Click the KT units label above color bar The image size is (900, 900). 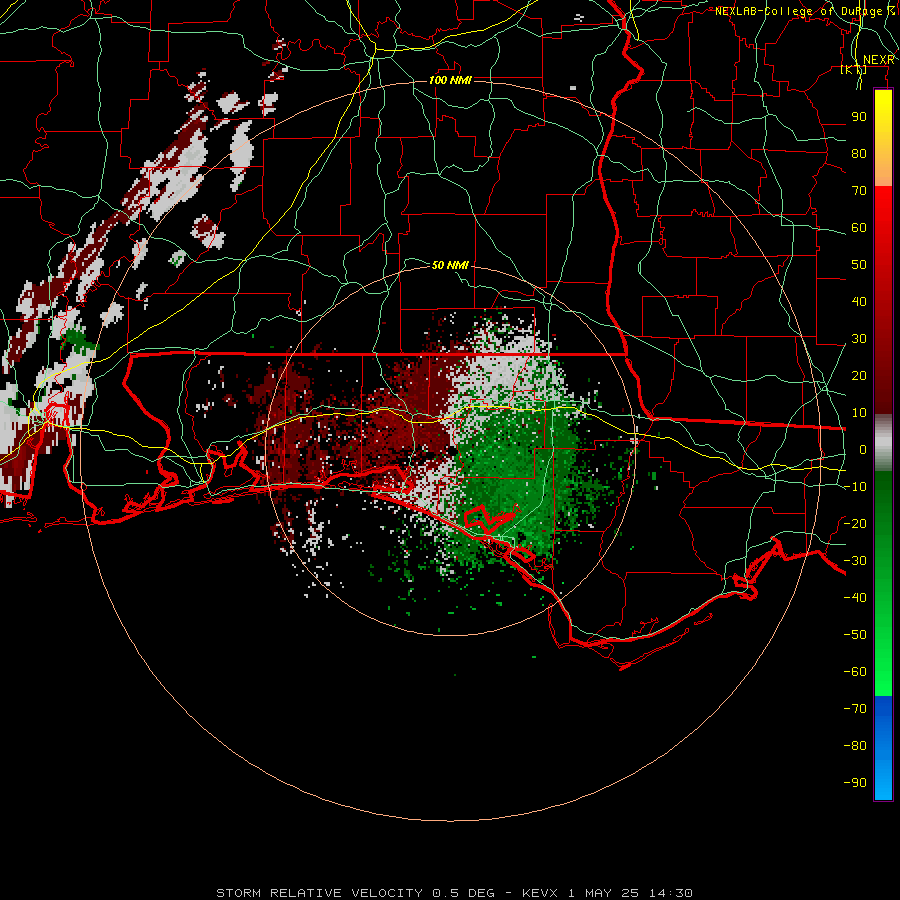854,70
